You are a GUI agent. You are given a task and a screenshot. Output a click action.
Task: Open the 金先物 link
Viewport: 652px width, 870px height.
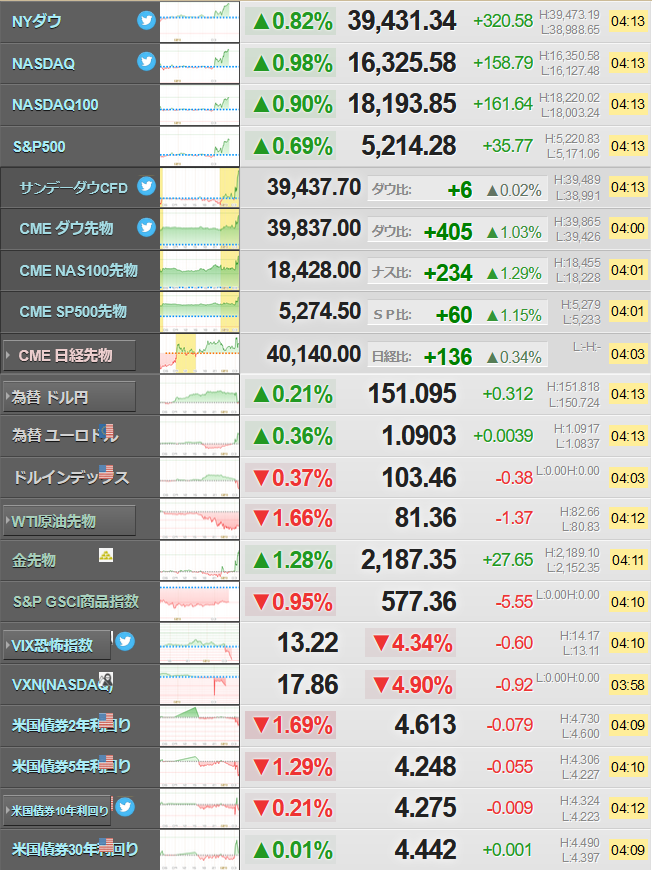coord(34,560)
